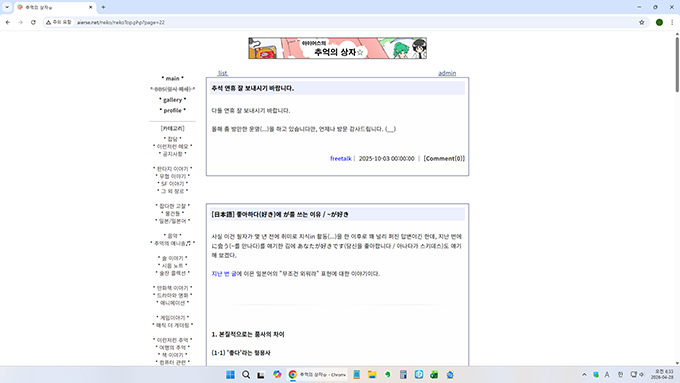Bookmark this page with the star icon
Screen dimensions: 680x383
[641, 22]
